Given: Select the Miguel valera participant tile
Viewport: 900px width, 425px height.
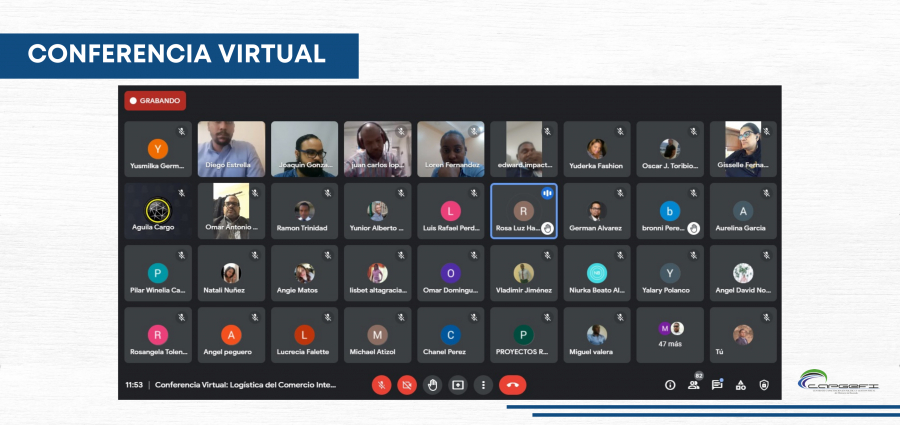Looking at the screenshot, I should [597, 335].
